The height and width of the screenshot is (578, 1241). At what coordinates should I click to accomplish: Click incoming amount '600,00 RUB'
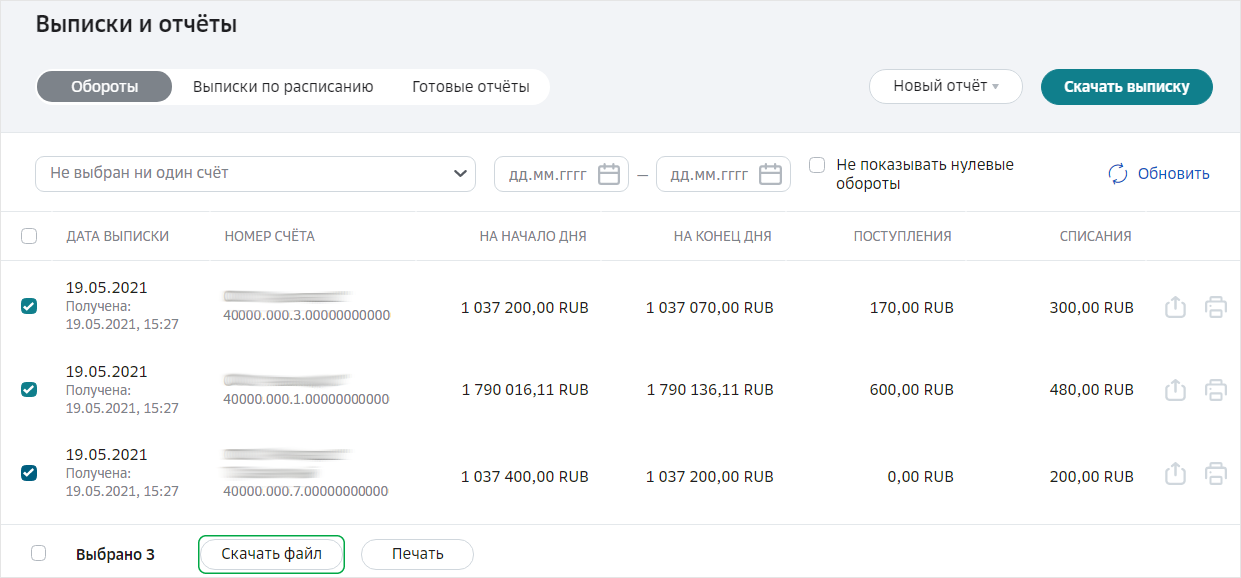point(912,390)
